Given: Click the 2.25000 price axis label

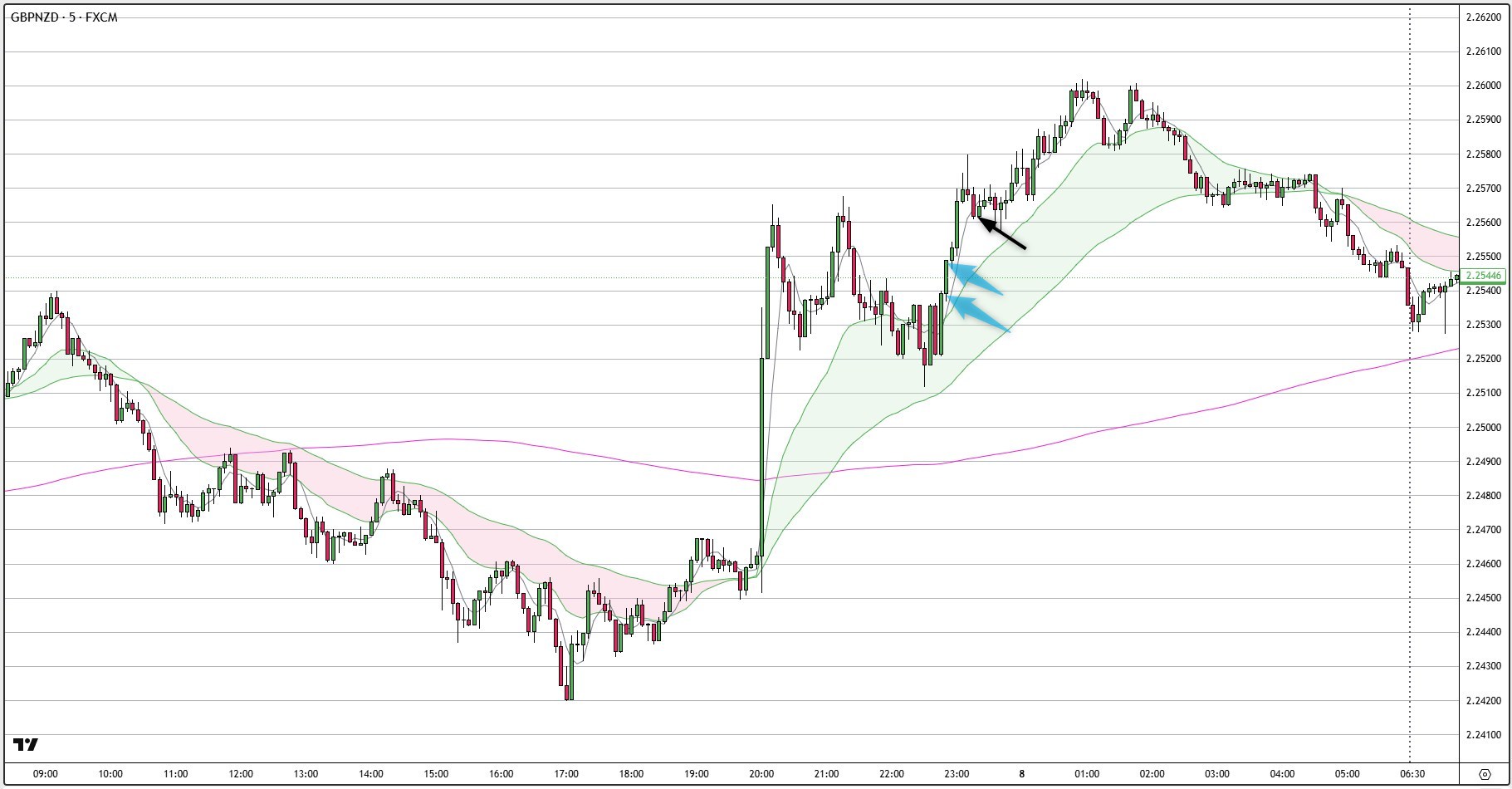Looking at the screenshot, I should (x=1483, y=428).
